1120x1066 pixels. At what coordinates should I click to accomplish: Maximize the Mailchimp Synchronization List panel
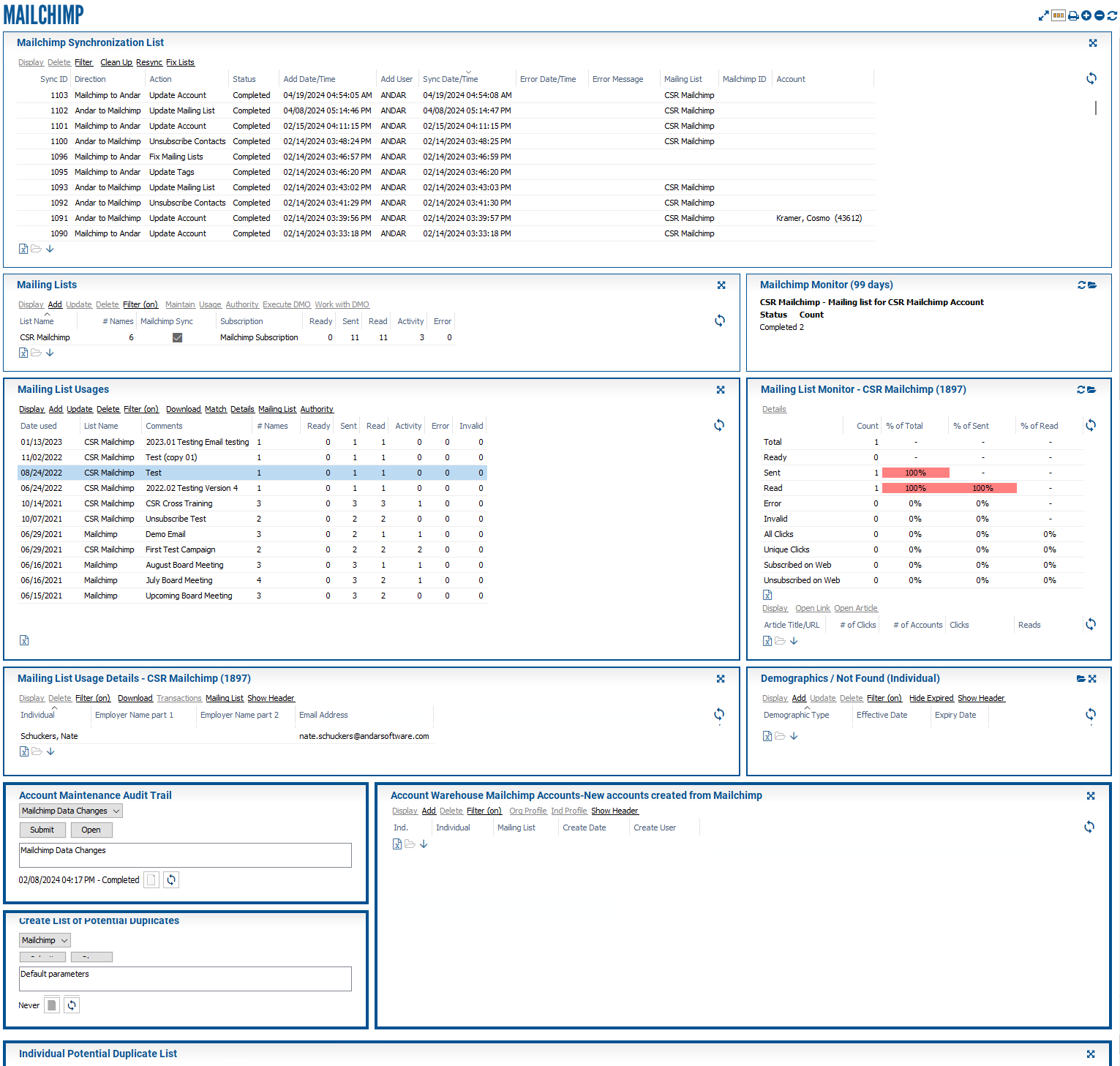(x=1093, y=43)
